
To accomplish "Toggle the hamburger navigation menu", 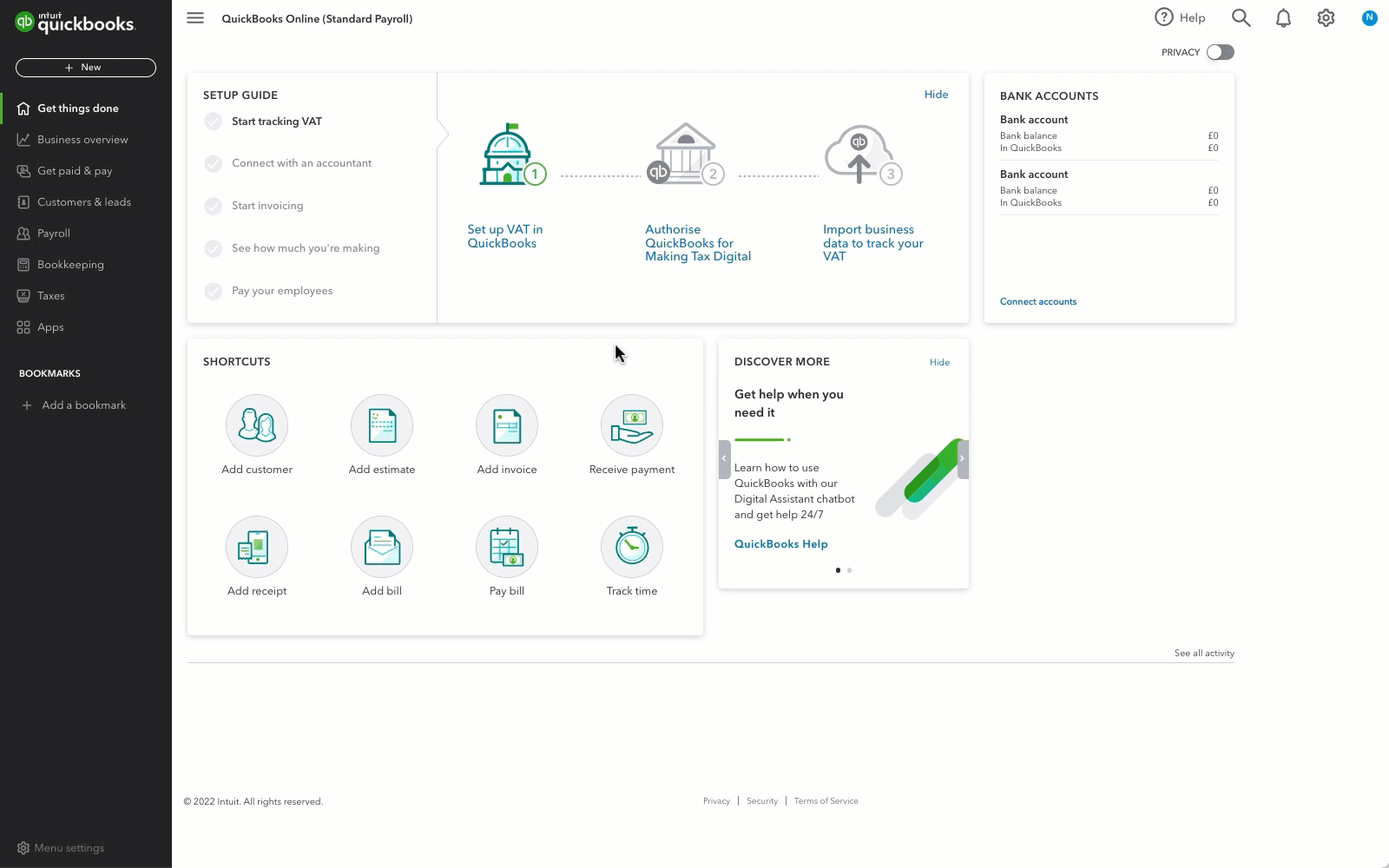I will click(x=195, y=18).
